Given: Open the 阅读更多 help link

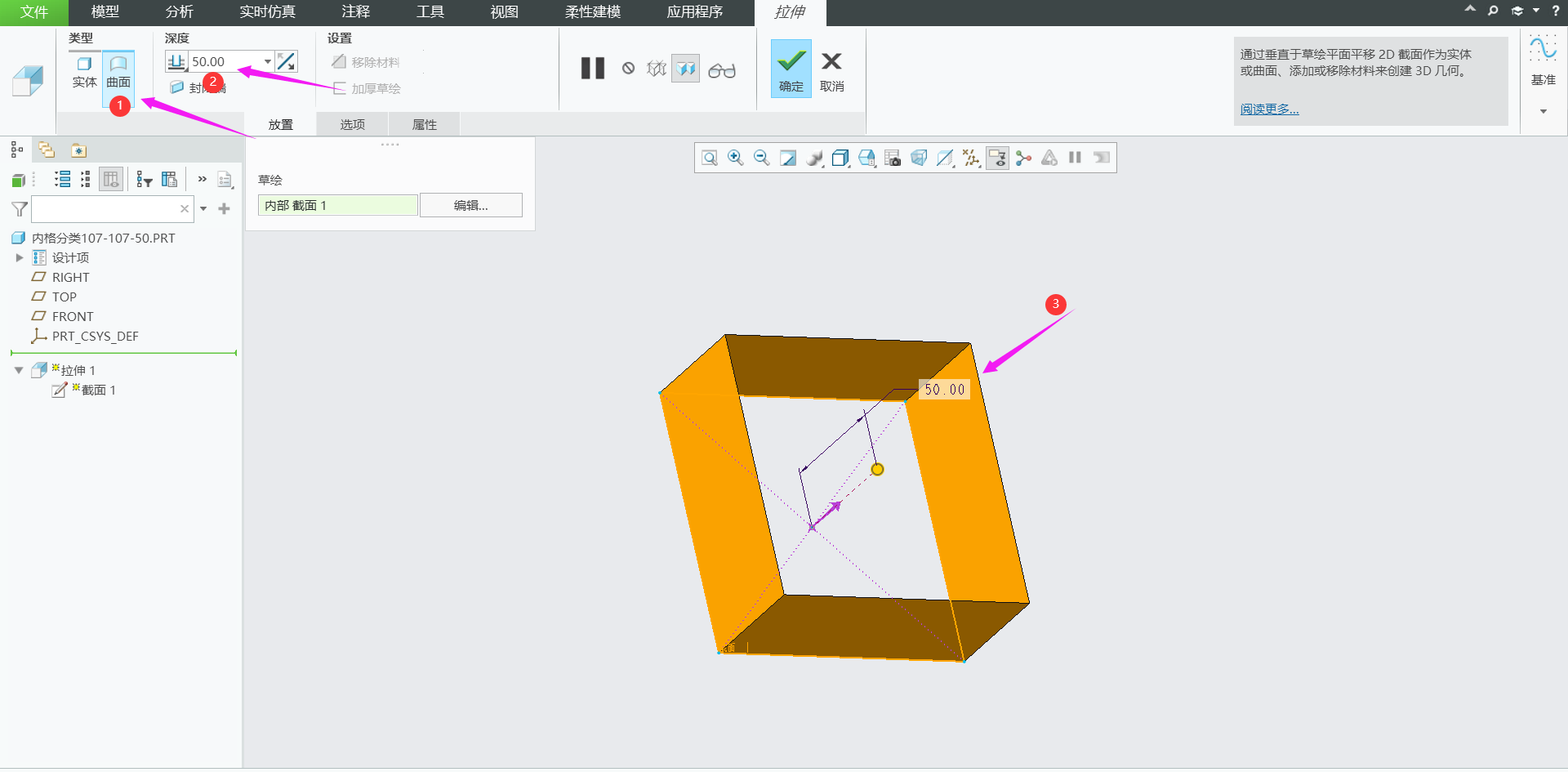Looking at the screenshot, I should [x=1269, y=109].
